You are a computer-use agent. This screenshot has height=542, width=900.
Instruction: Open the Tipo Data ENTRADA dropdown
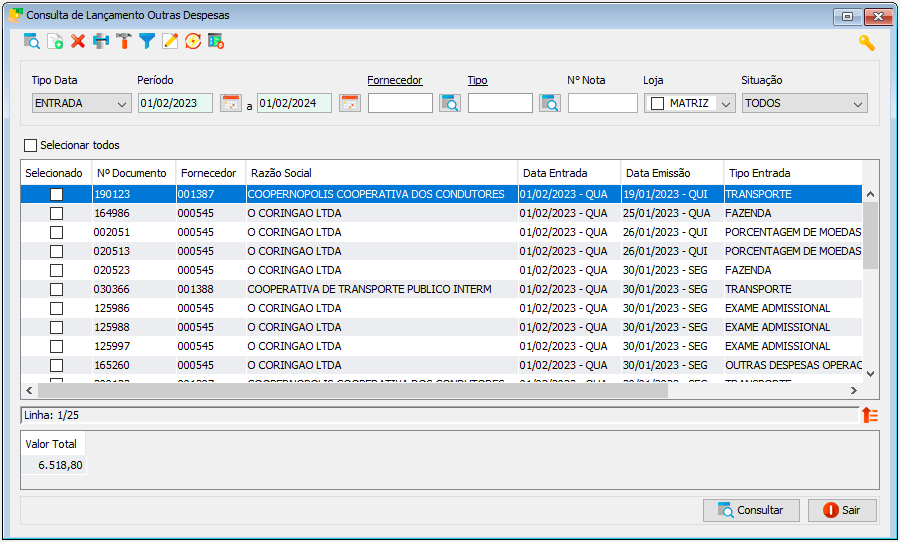[82, 103]
